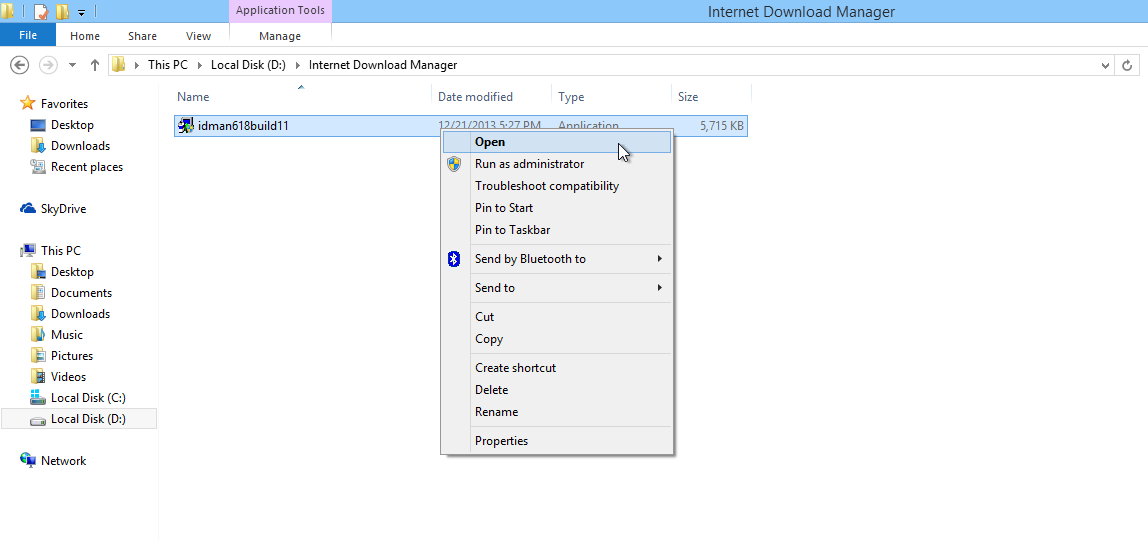Open the Videos folder
This screenshot has width=1148, height=540.
tap(68, 377)
